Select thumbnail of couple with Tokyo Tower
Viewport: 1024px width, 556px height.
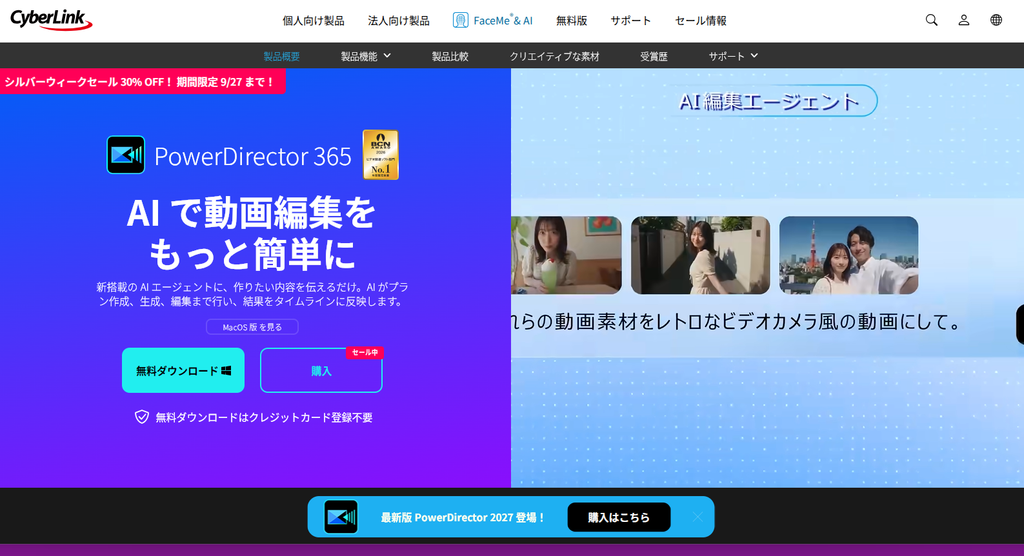pyautogui.click(x=848, y=255)
